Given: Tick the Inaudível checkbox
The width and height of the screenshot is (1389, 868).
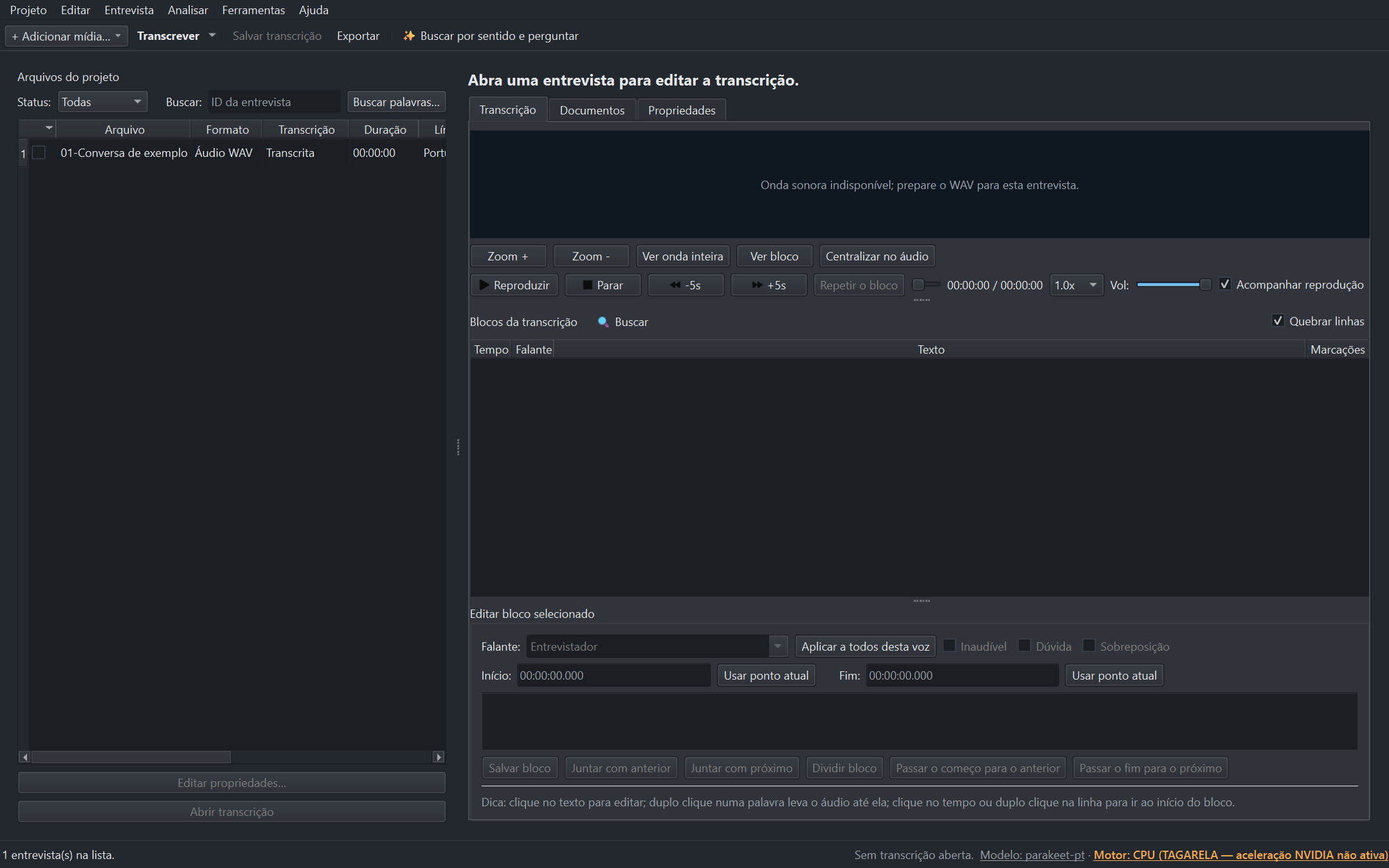Looking at the screenshot, I should [x=949, y=646].
